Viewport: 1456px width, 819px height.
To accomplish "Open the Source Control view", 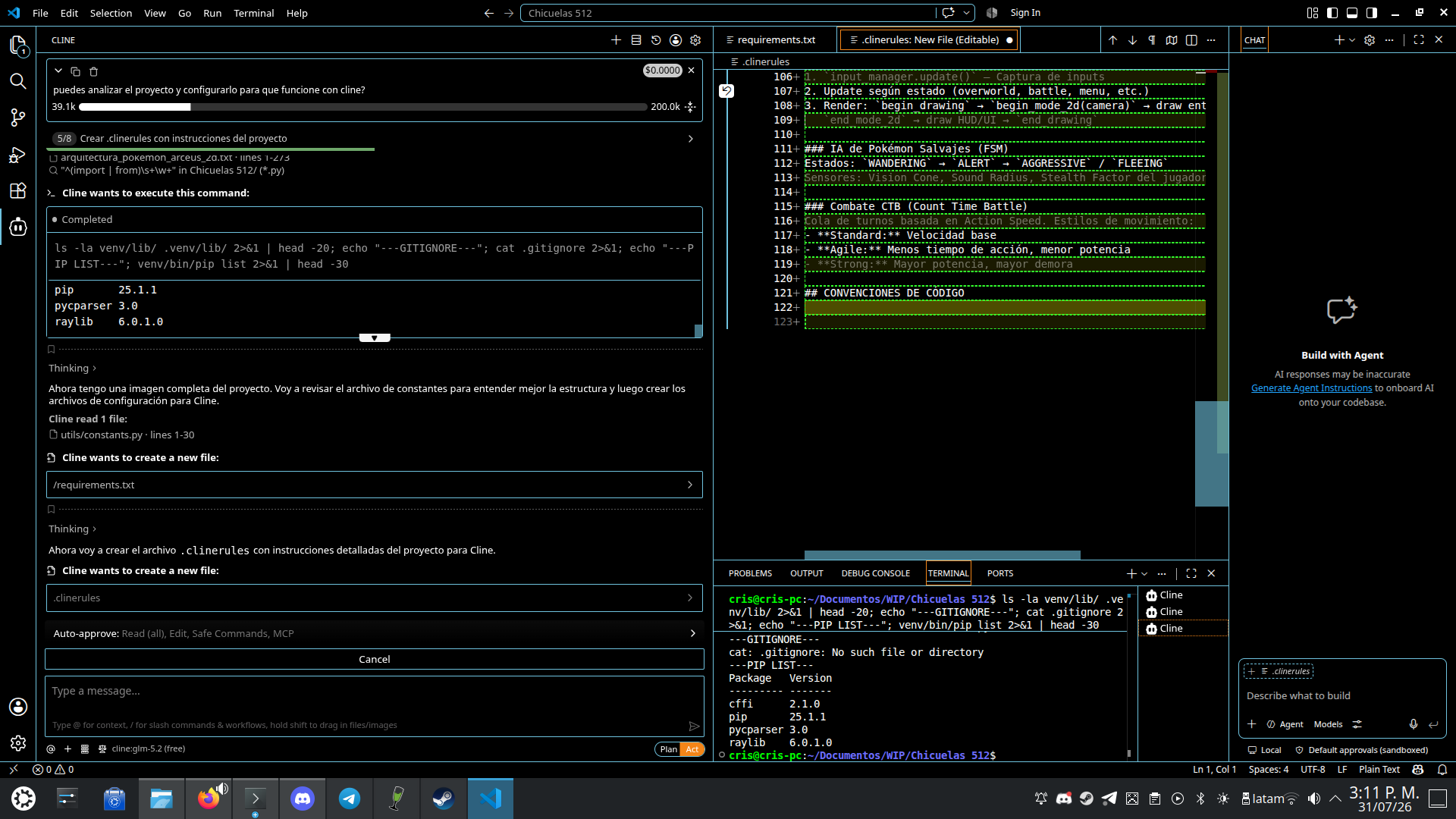I will (x=18, y=118).
